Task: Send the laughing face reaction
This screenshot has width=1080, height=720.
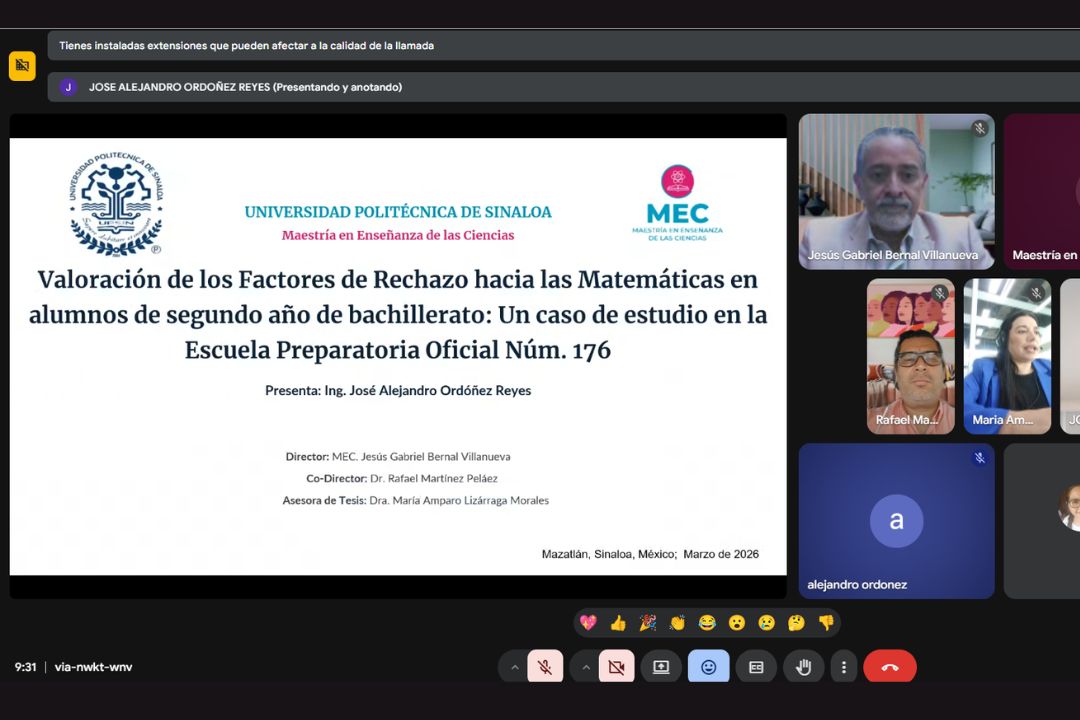Action: pyautogui.click(x=707, y=623)
